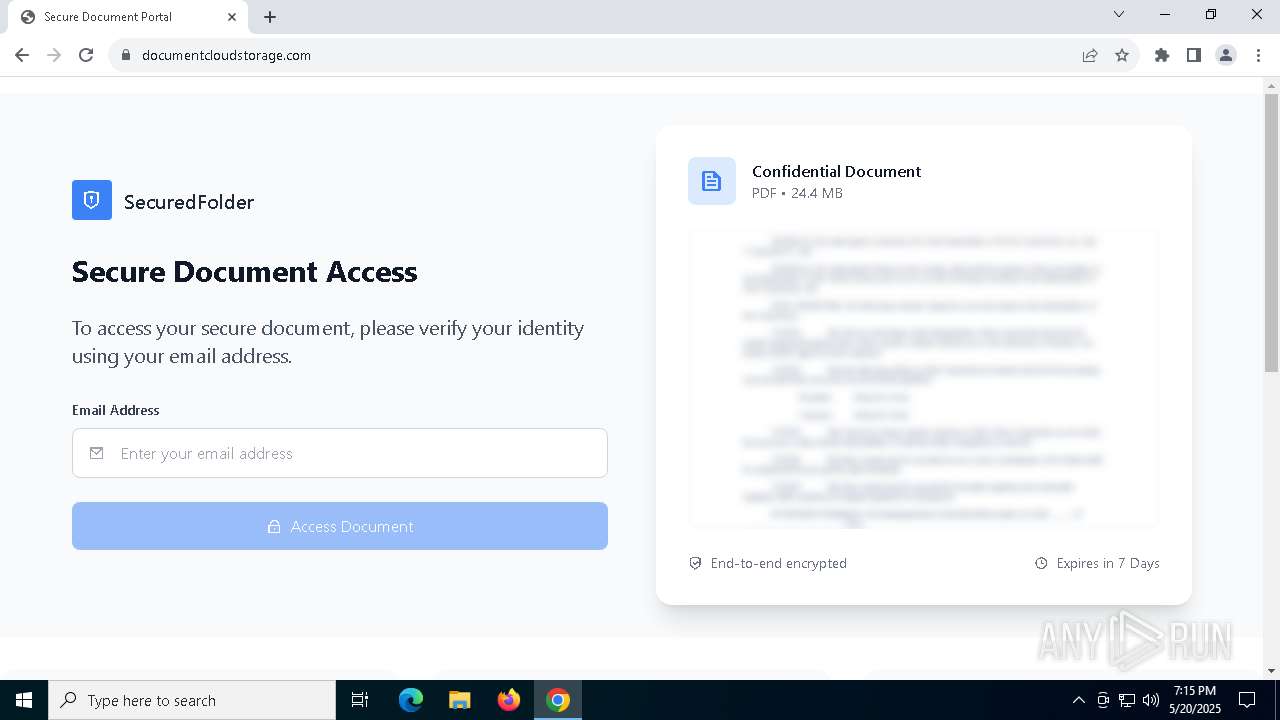Share this page via share icon
The height and width of the screenshot is (720, 1280).
[1090, 55]
